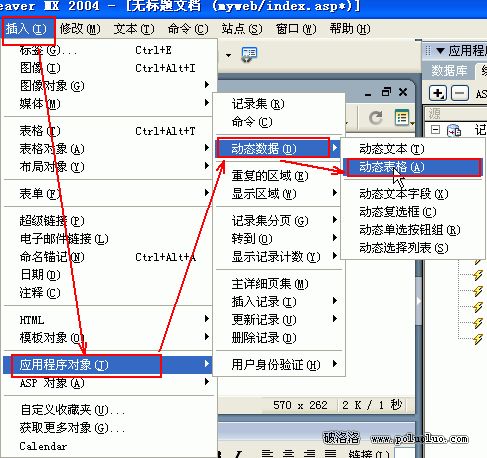
Task: Click the bottom lightning bolt field icon
Action: click(x=478, y=339)
